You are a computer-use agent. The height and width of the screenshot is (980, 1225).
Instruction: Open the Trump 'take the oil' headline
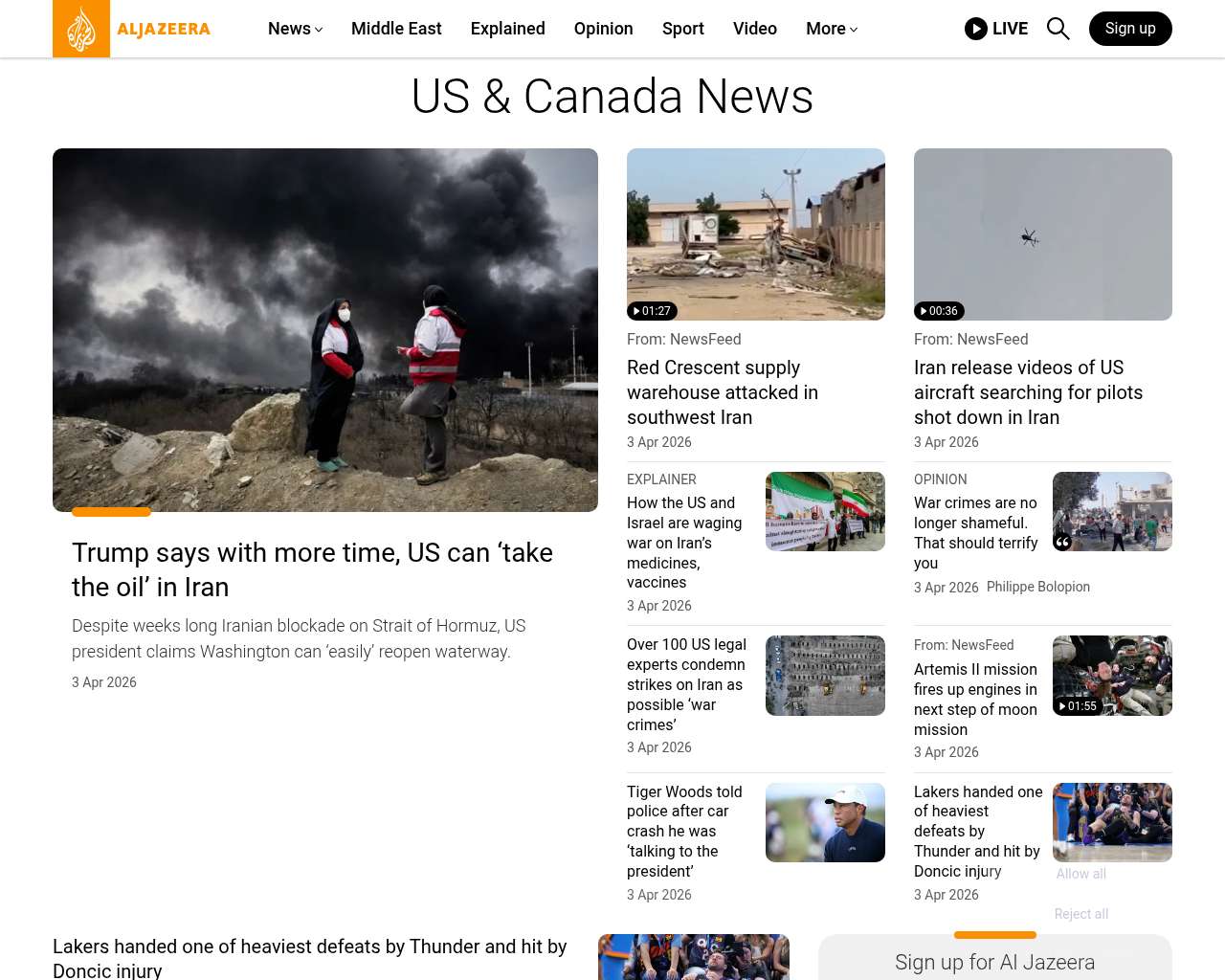[313, 569]
